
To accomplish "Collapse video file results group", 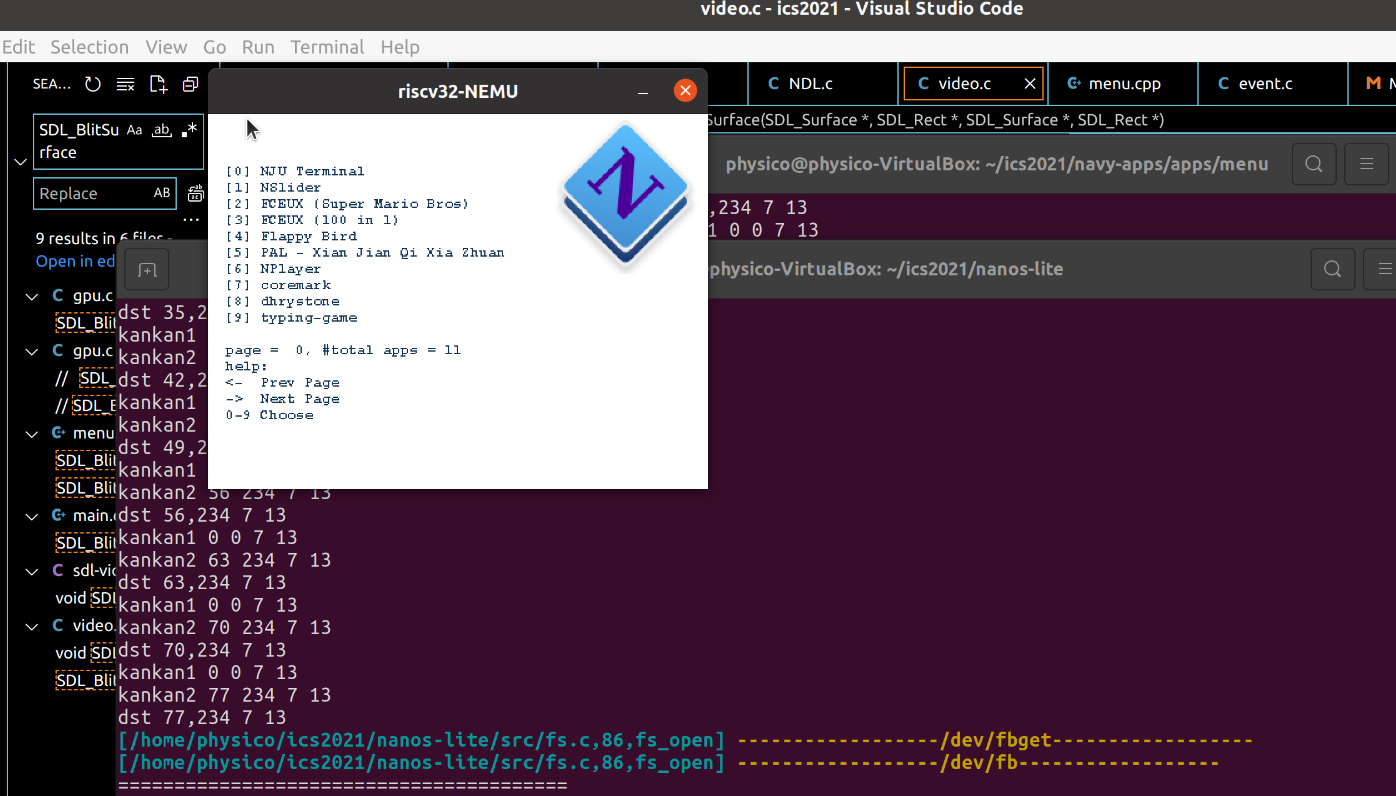I will point(34,625).
